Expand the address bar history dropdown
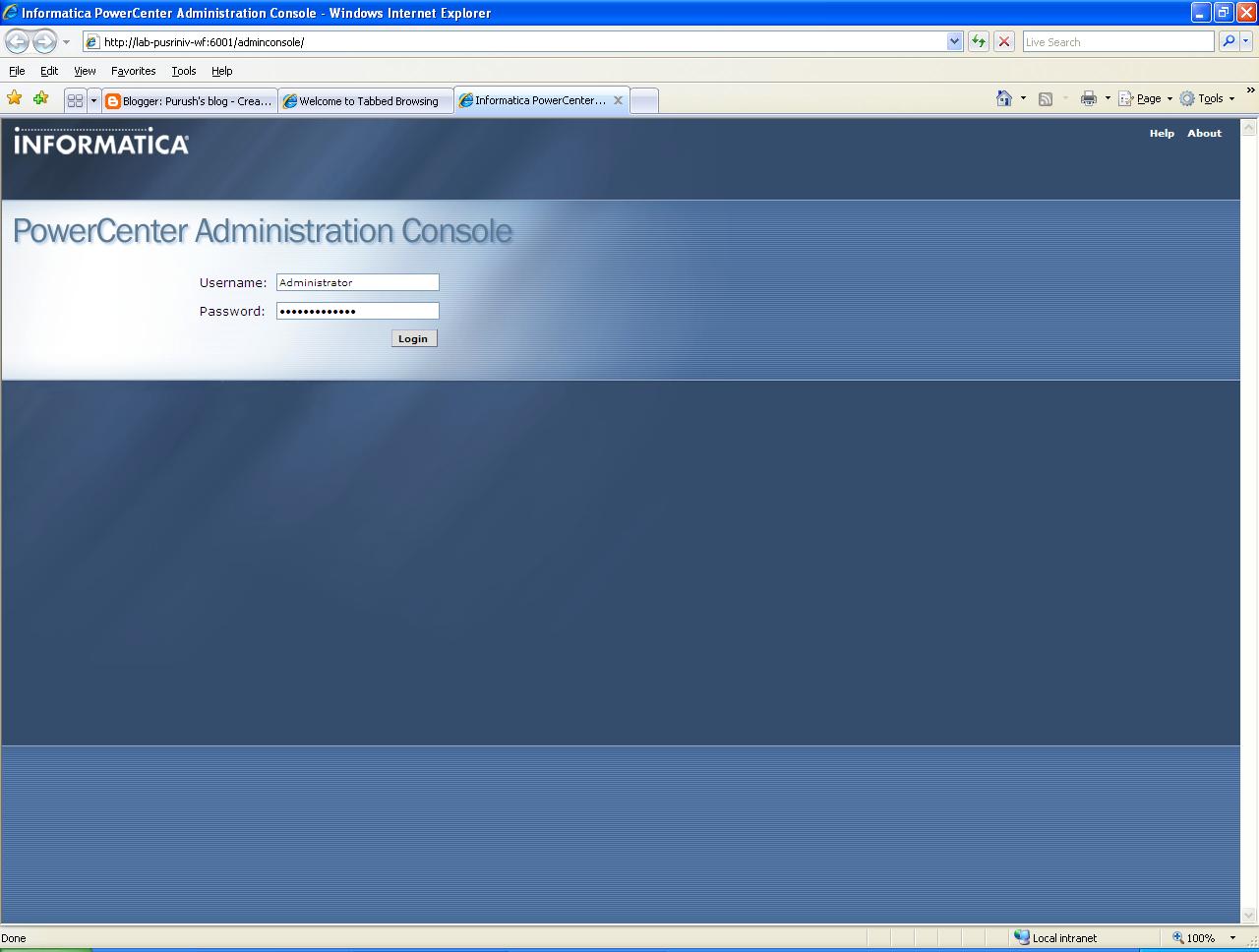1259x952 pixels. (x=954, y=42)
